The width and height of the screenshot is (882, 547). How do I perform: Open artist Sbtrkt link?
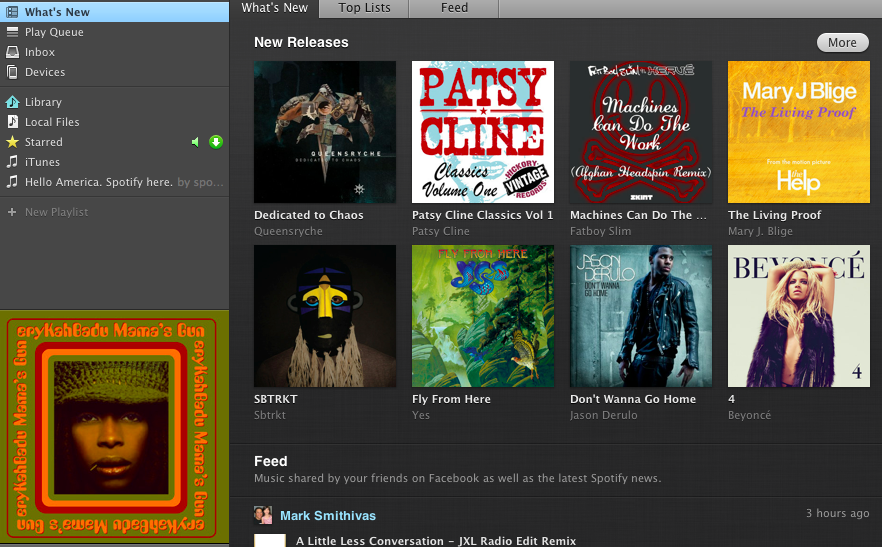pyautogui.click(x=269, y=415)
